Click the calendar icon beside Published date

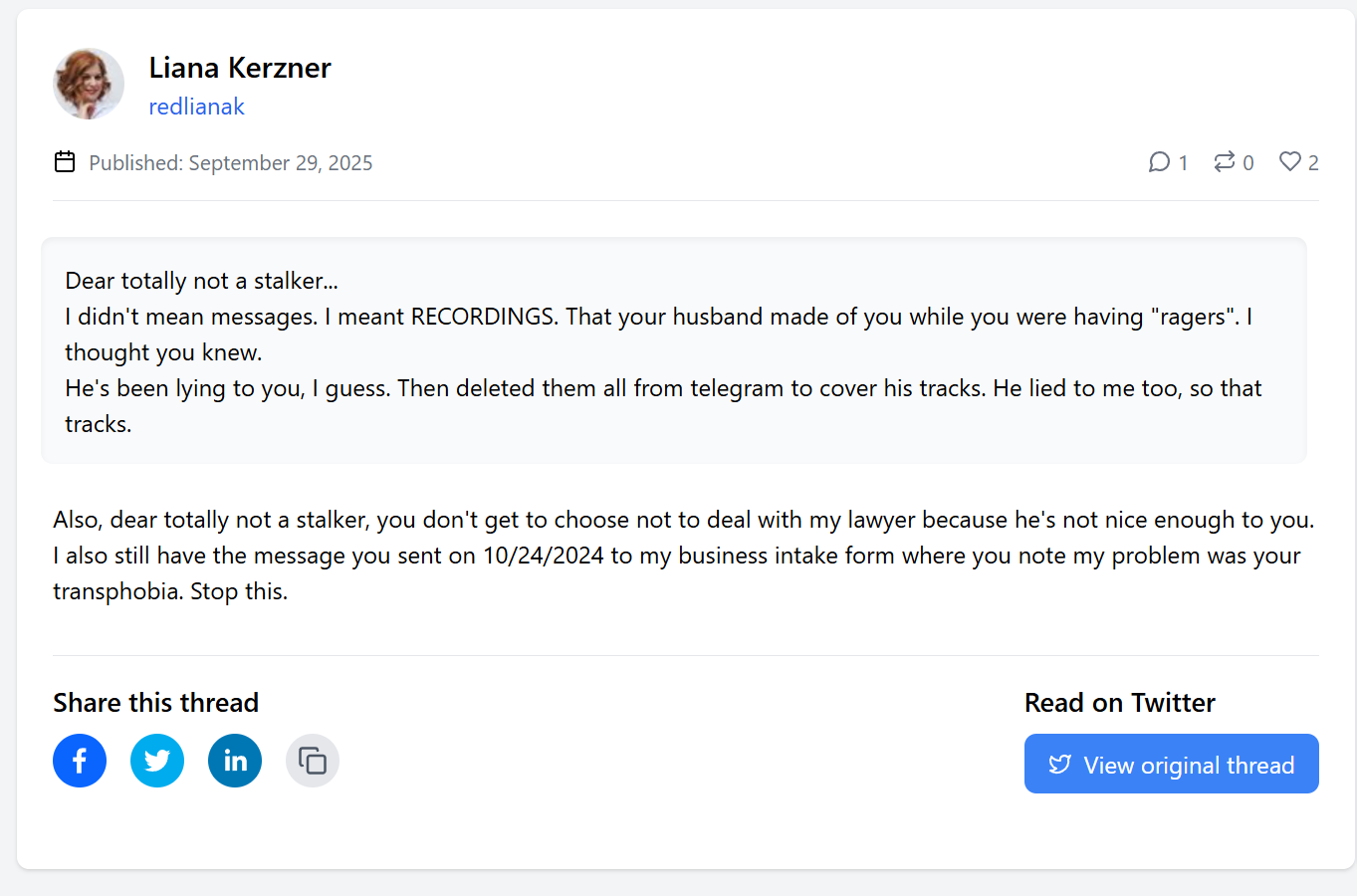[x=65, y=161]
